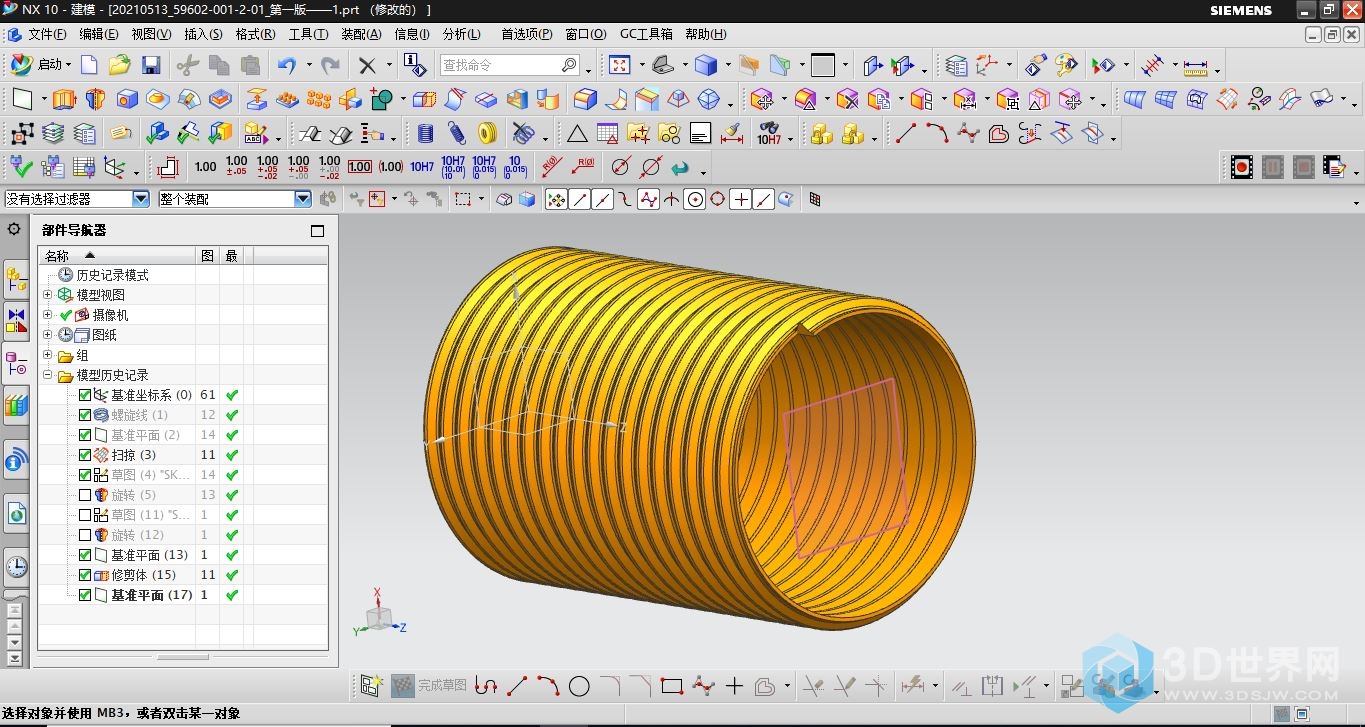Start macro recording with the red record icon
This screenshot has height=727, width=1365.
coord(1242,167)
